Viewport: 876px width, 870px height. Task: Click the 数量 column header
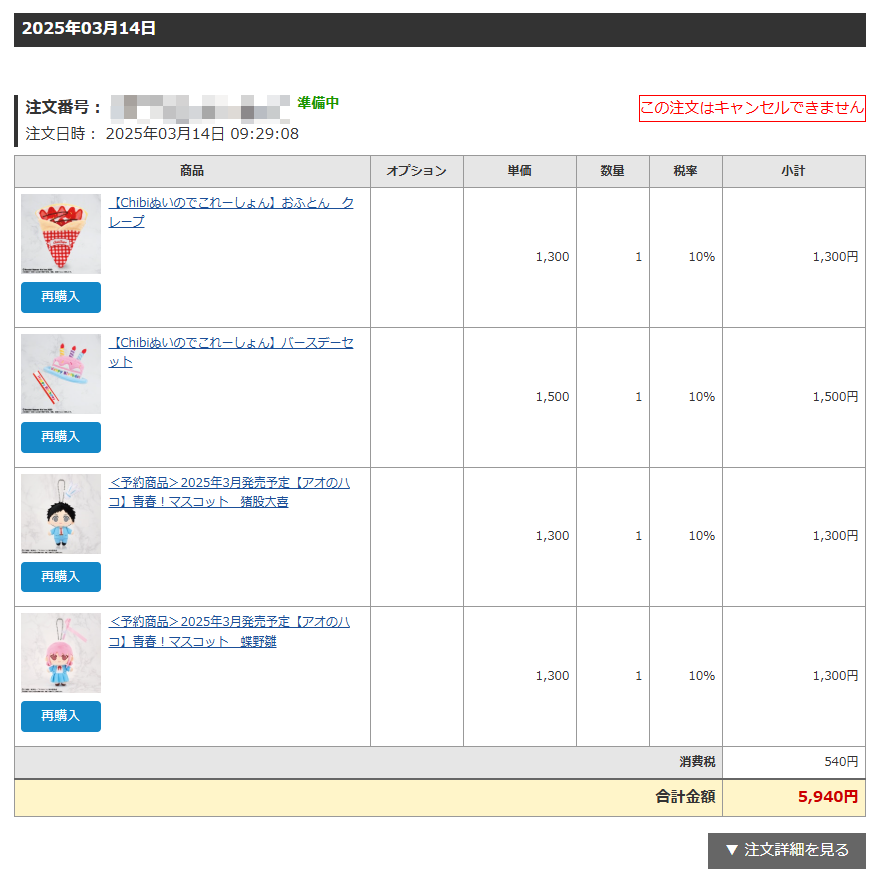click(x=613, y=171)
